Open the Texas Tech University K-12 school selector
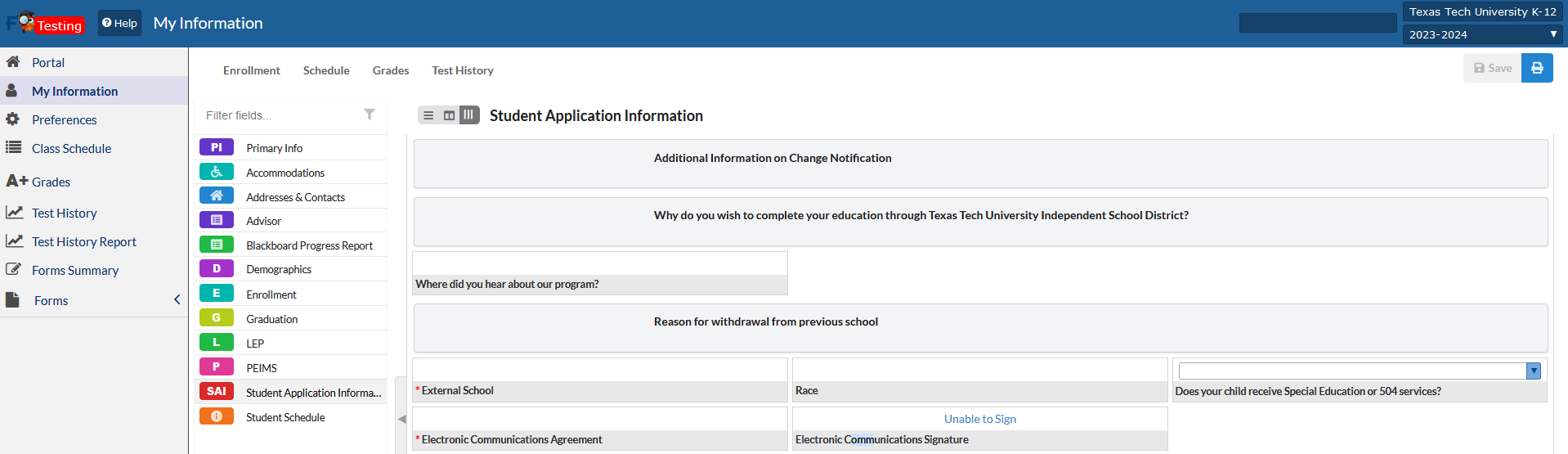Viewport: 1568px width, 454px height. 1483,11
